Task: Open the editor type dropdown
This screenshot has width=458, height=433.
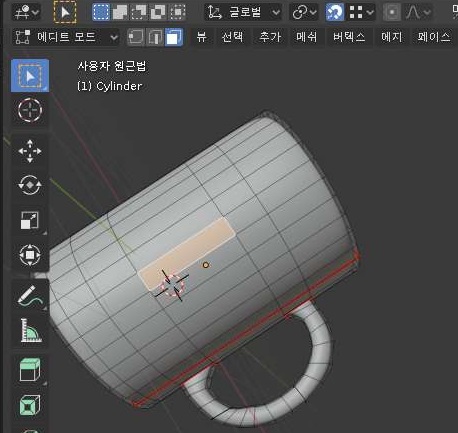Action: (x=26, y=12)
